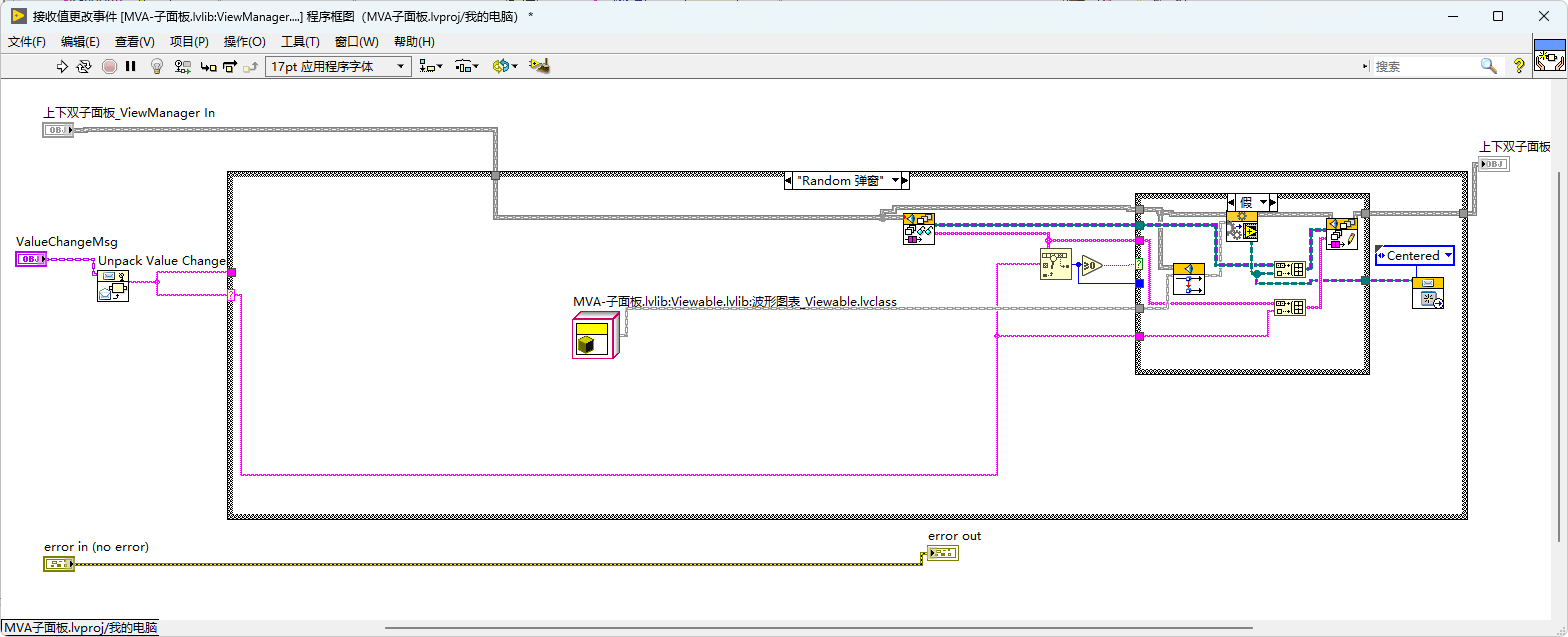Select the error out terminal
The height and width of the screenshot is (637, 1568).
pyautogui.click(x=942, y=553)
